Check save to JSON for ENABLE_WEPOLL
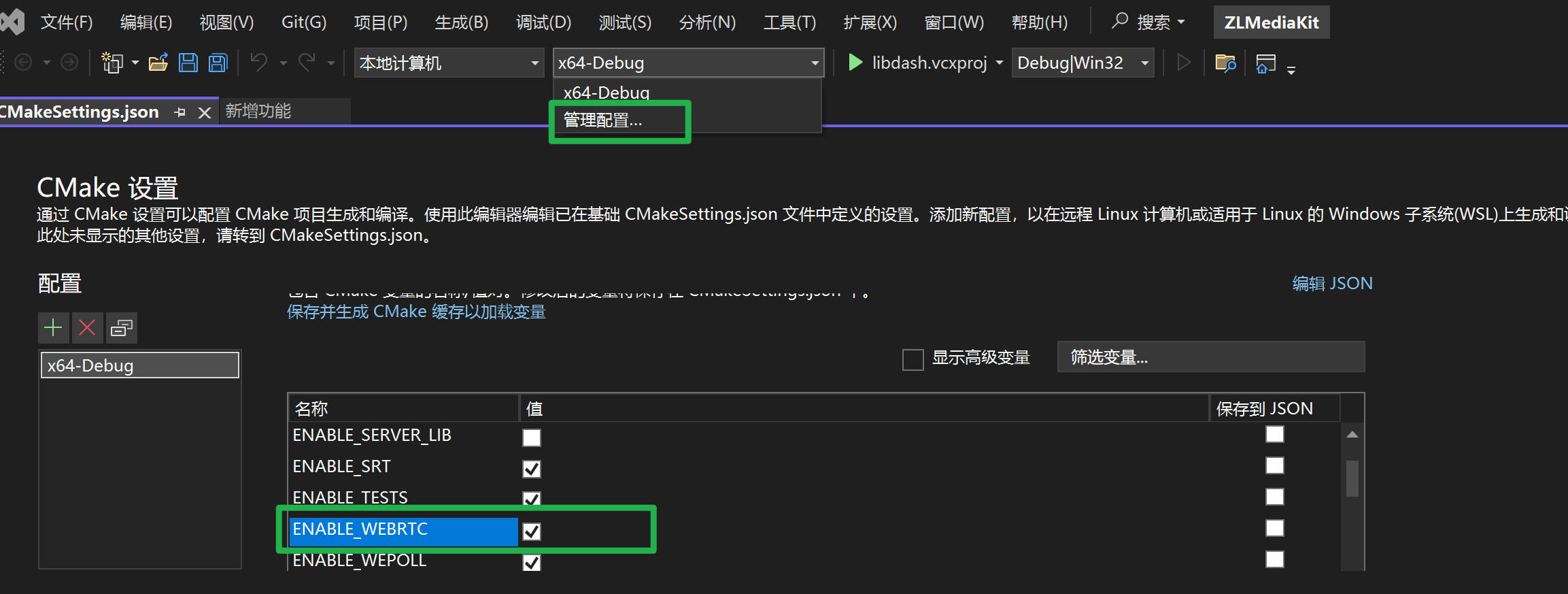 (1275, 559)
